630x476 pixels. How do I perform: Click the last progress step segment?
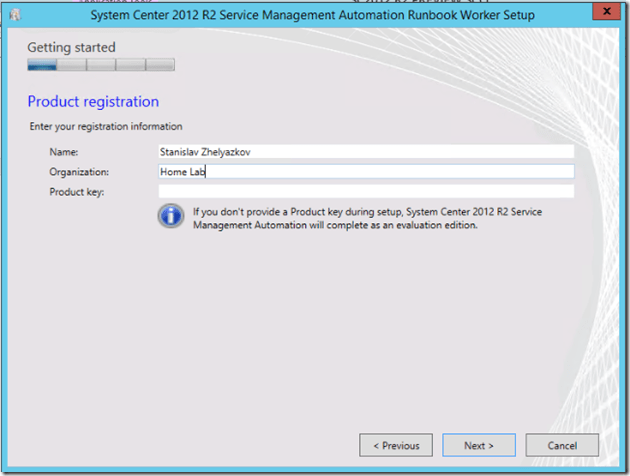(160, 65)
